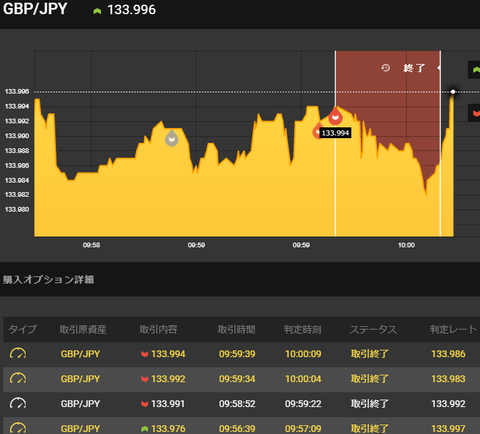Click the 133.980 price axis label

[17, 209]
